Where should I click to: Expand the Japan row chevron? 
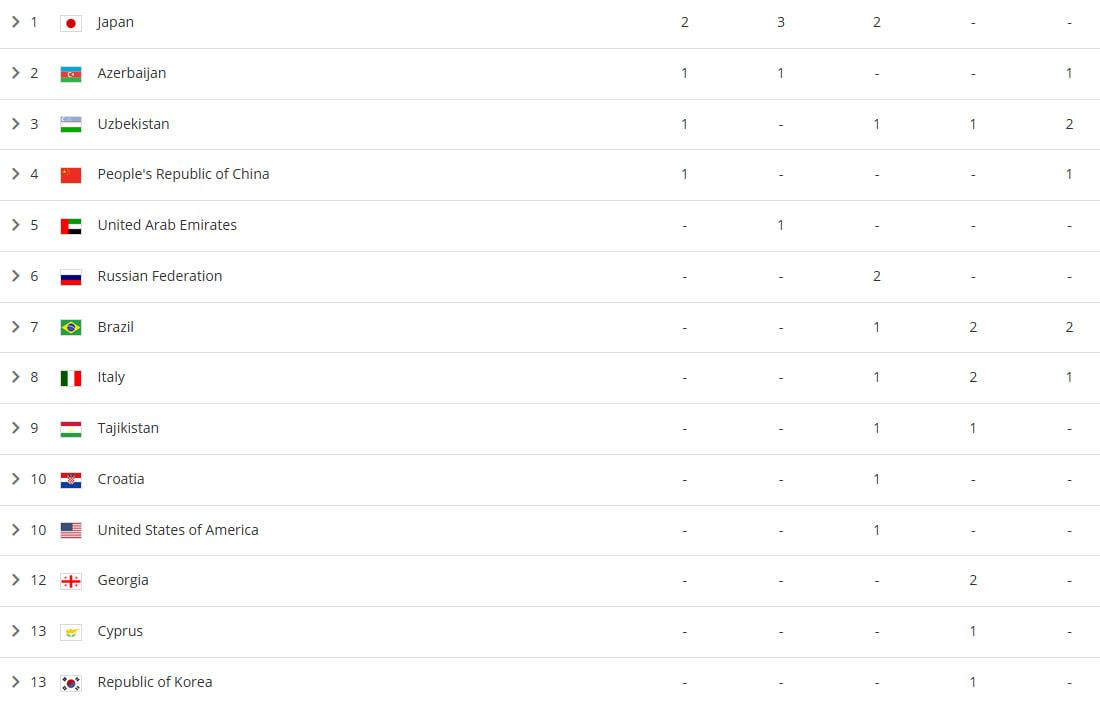pos(15,22)
